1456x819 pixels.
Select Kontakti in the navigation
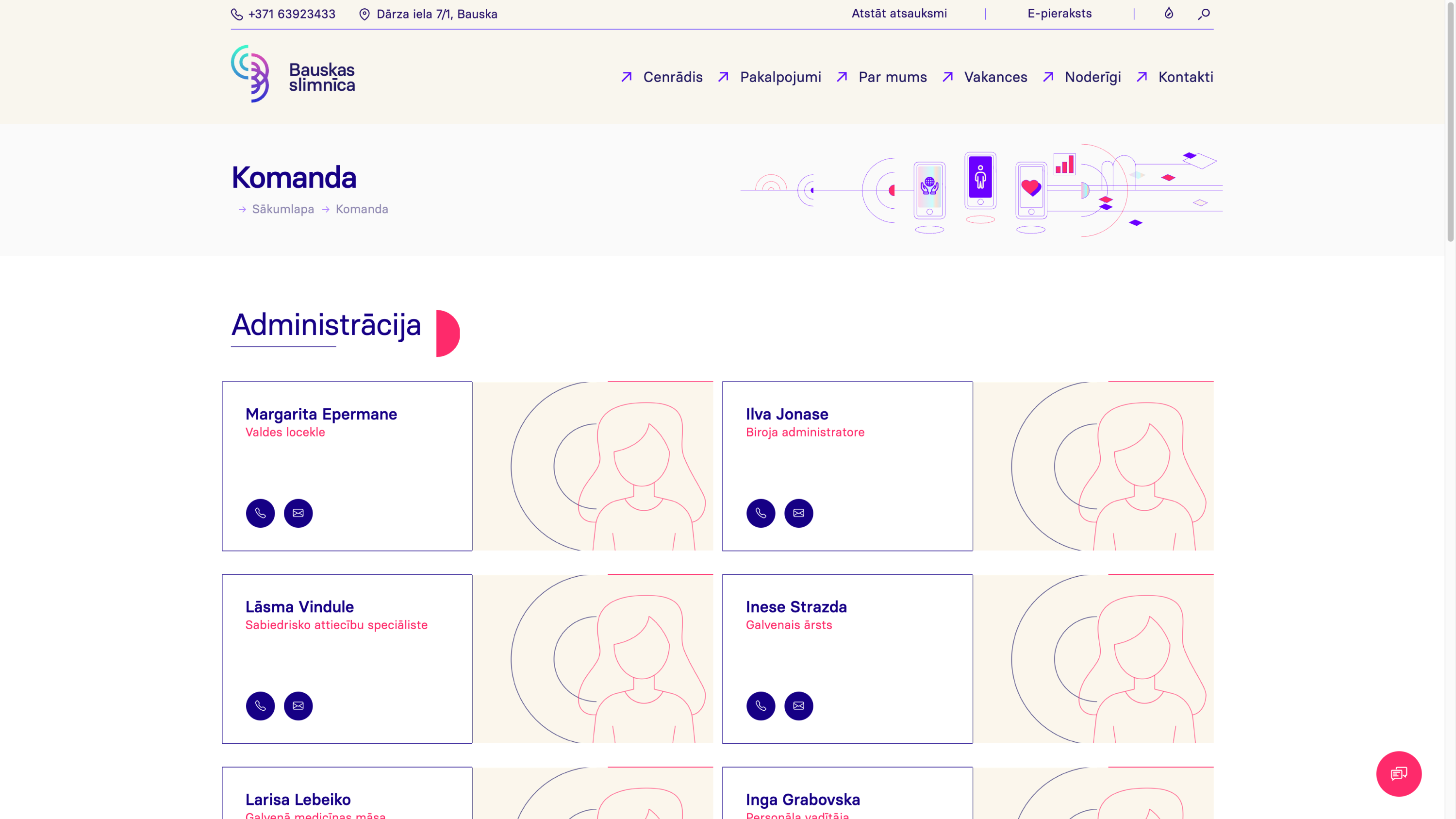(x=1185, y=77)
